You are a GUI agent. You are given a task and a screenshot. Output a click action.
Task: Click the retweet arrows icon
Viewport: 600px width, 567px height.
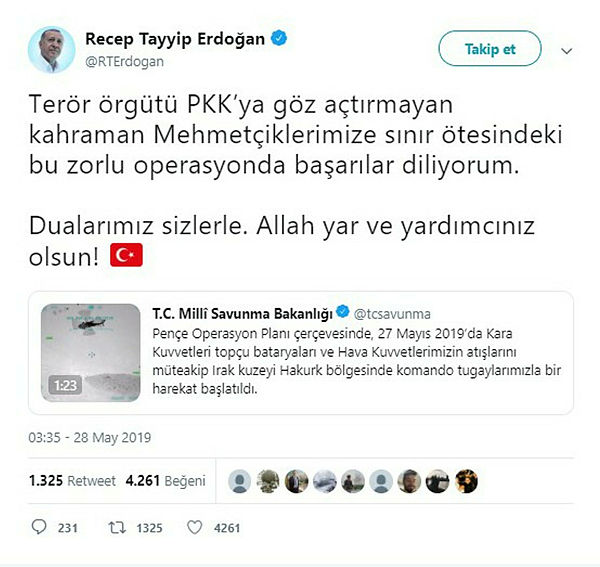[x=117, y=528]
